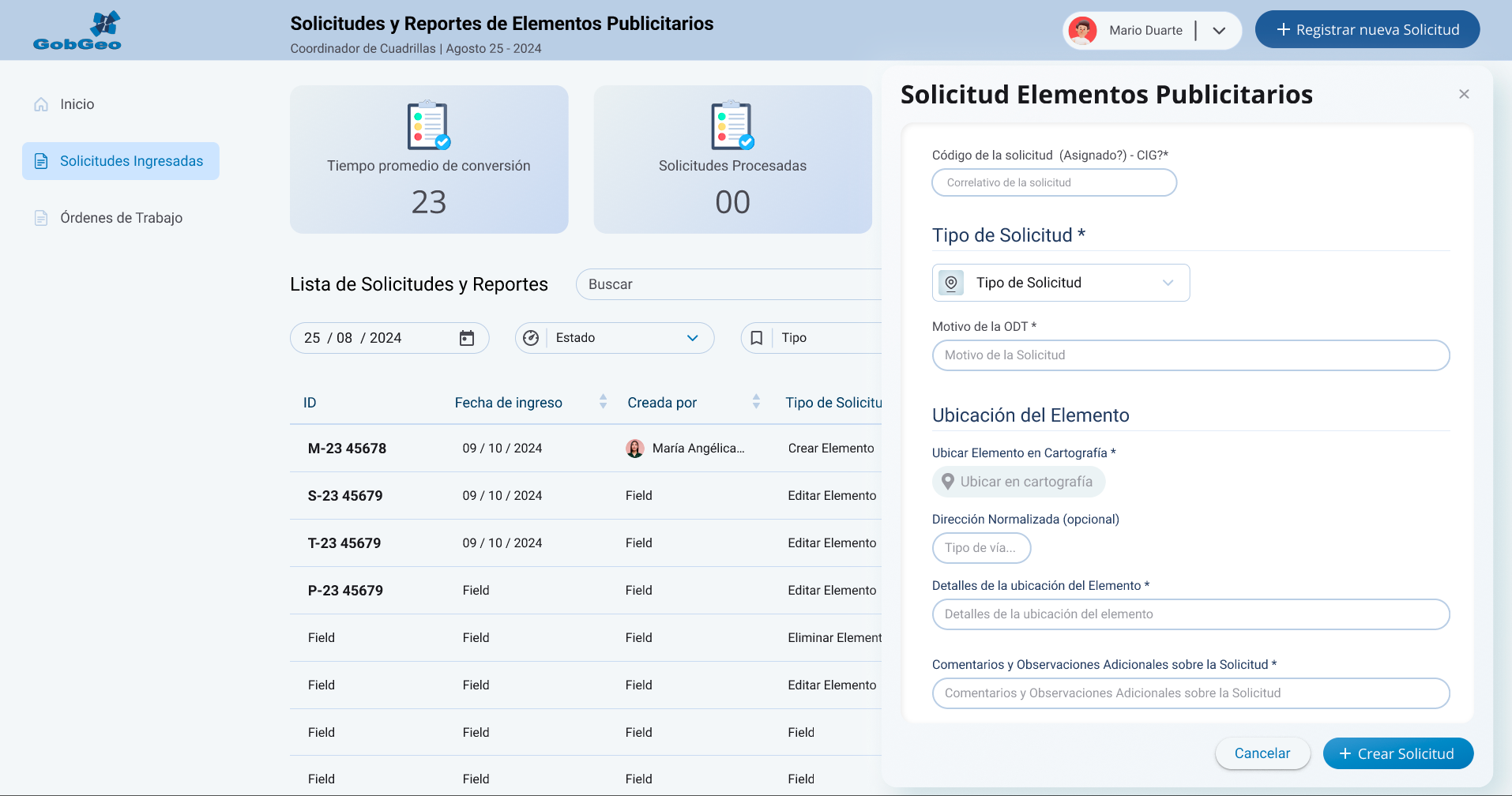This screenshot has width=1512, height=796.
Task: Go to Inicio in sidebar
Action: click(77, 104)
